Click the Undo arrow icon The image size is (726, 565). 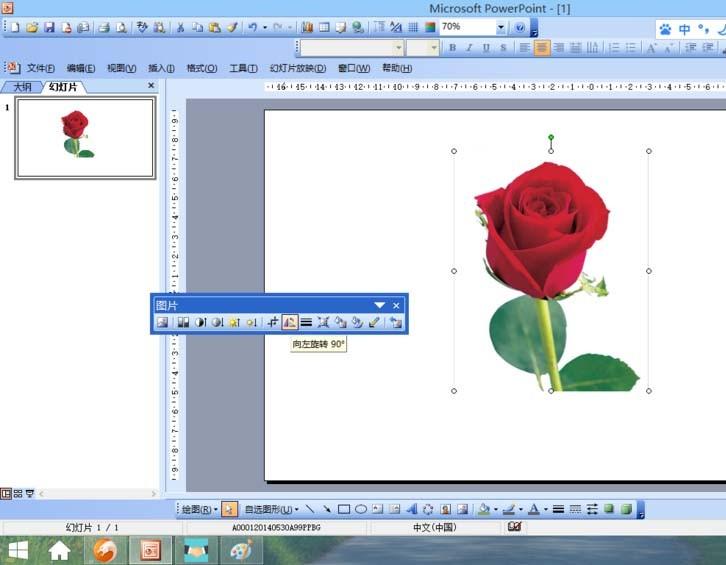pos(252,27)
